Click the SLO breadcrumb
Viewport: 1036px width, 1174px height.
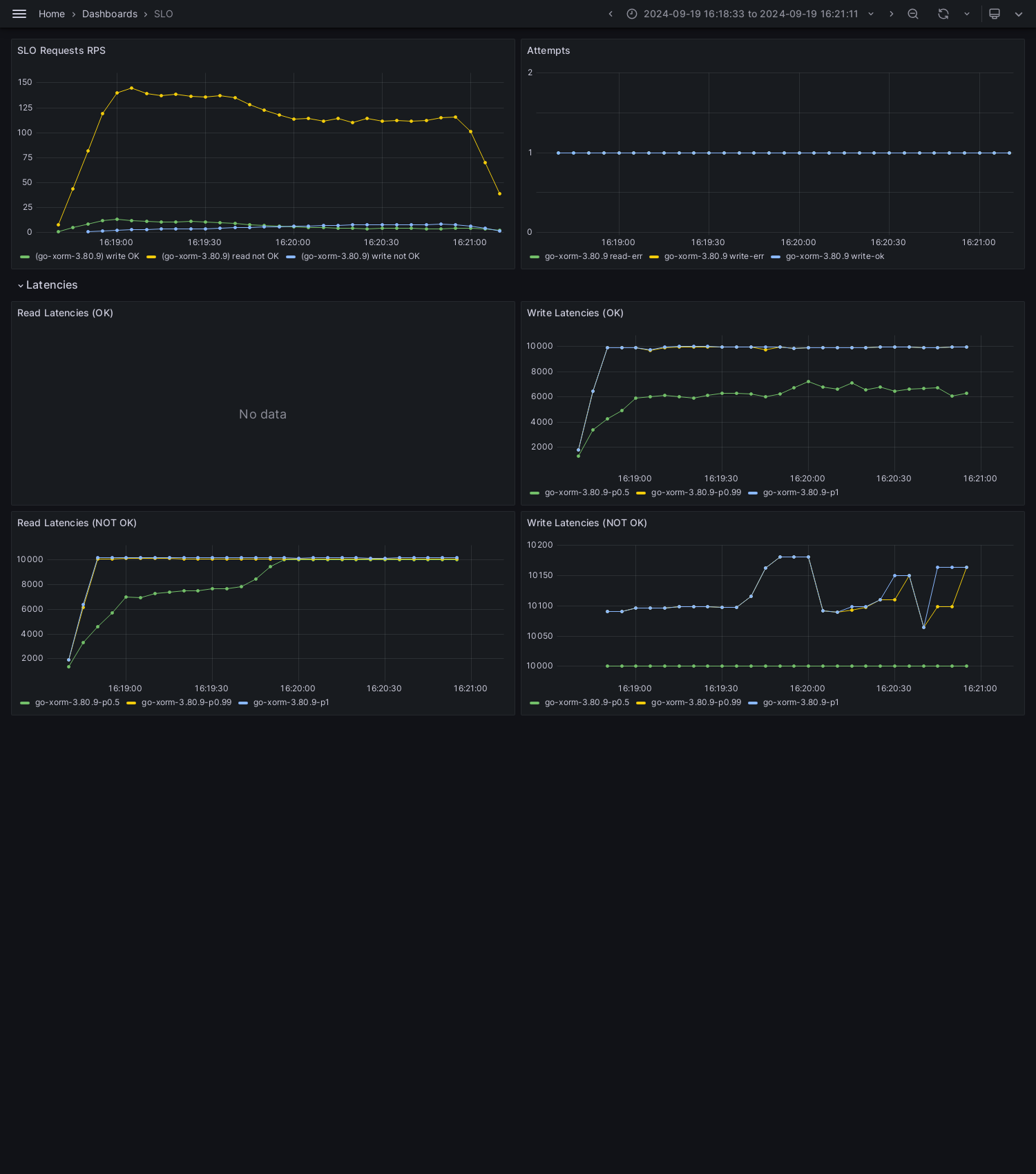click(x=164, y=14)
